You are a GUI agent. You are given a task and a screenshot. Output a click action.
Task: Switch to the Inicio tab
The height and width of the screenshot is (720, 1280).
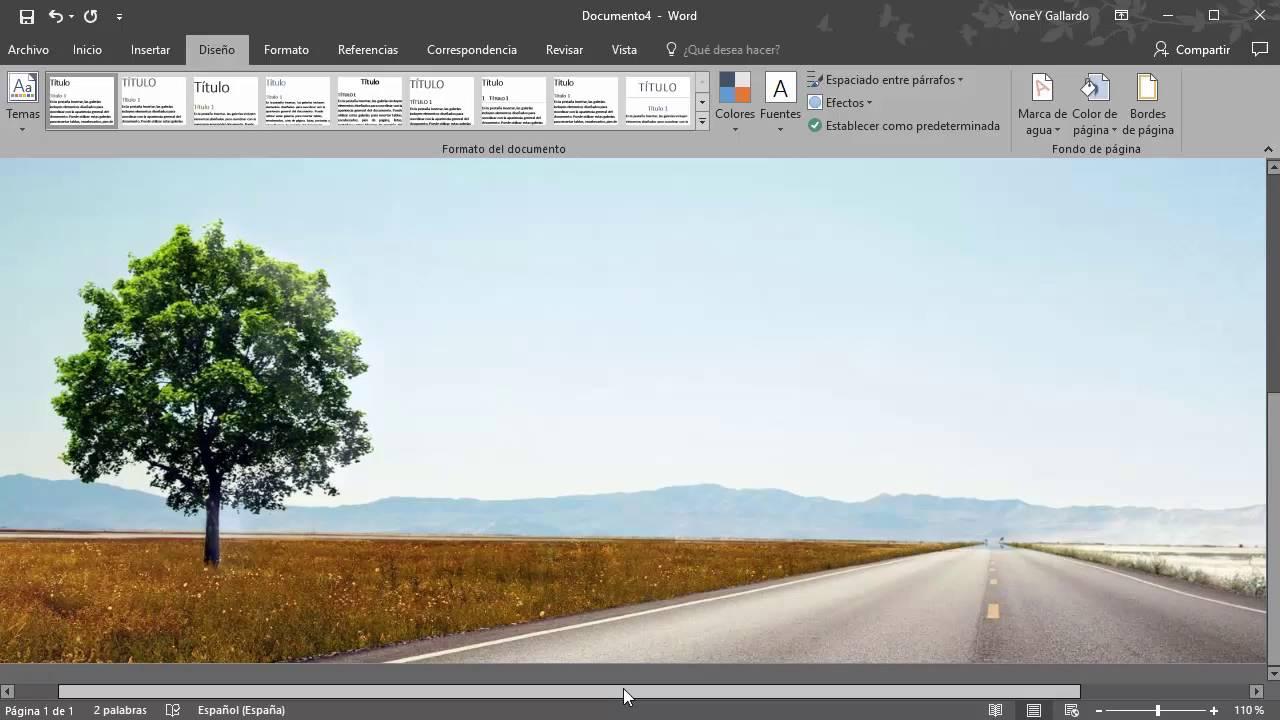tap(87, 50)
